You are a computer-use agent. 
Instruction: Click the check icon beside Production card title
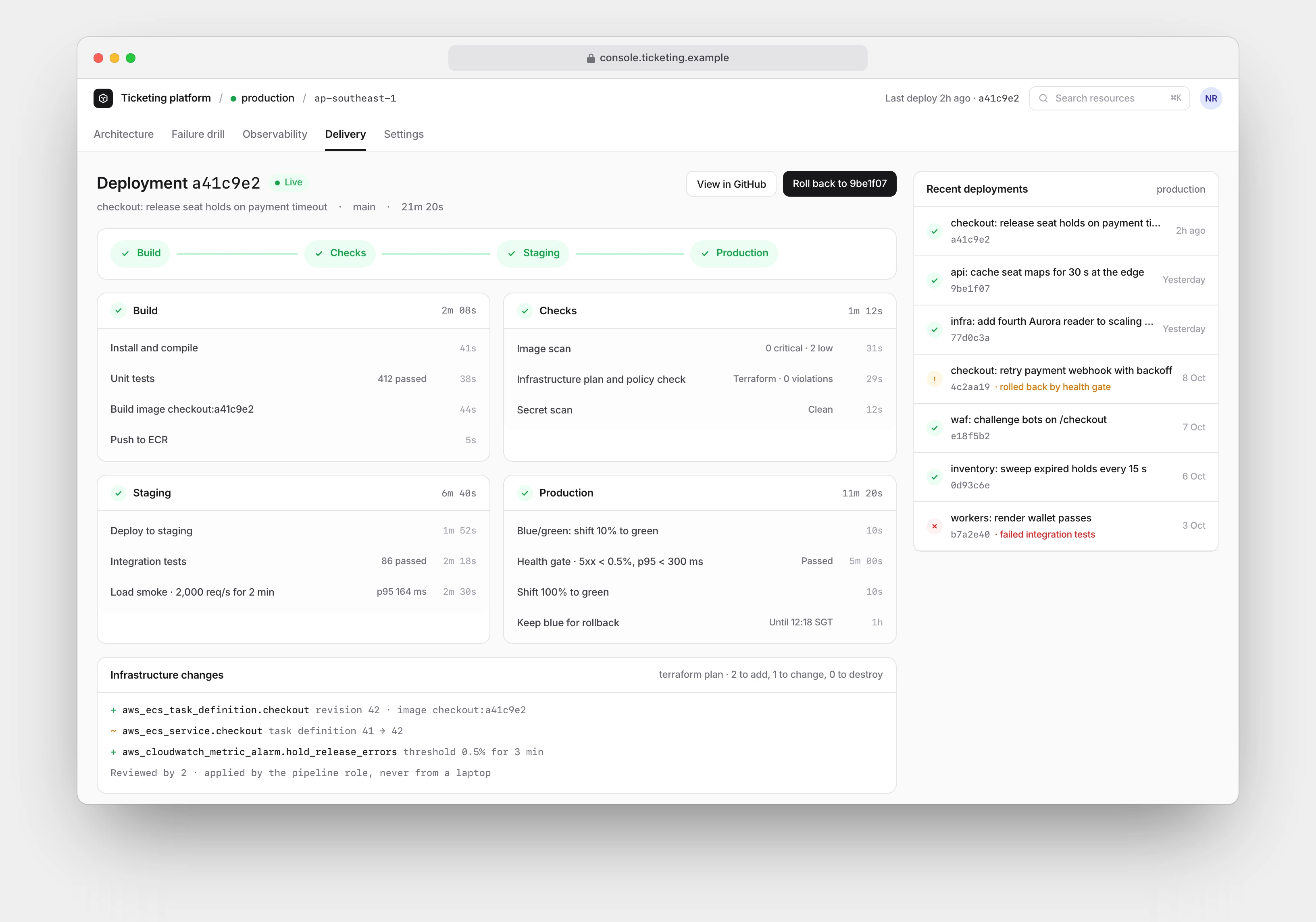[525, 493]
